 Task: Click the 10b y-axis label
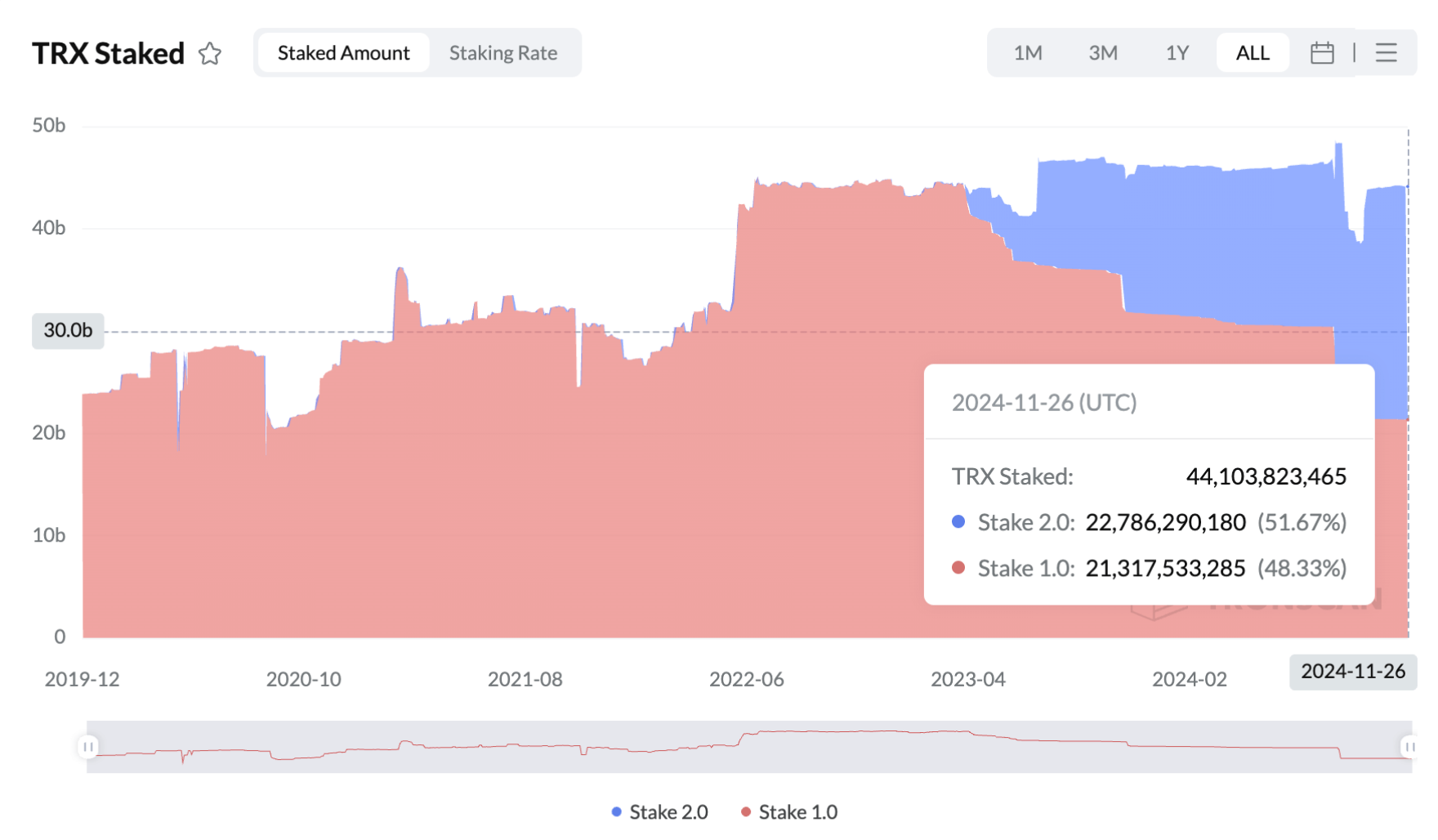49,535
